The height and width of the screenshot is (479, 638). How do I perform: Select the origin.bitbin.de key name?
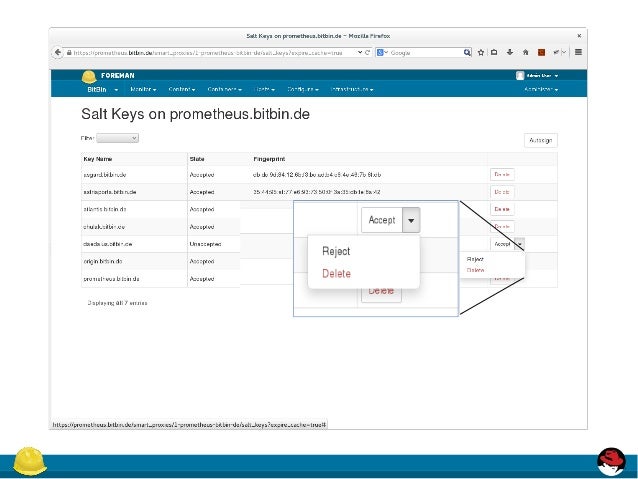pos(103,261)
